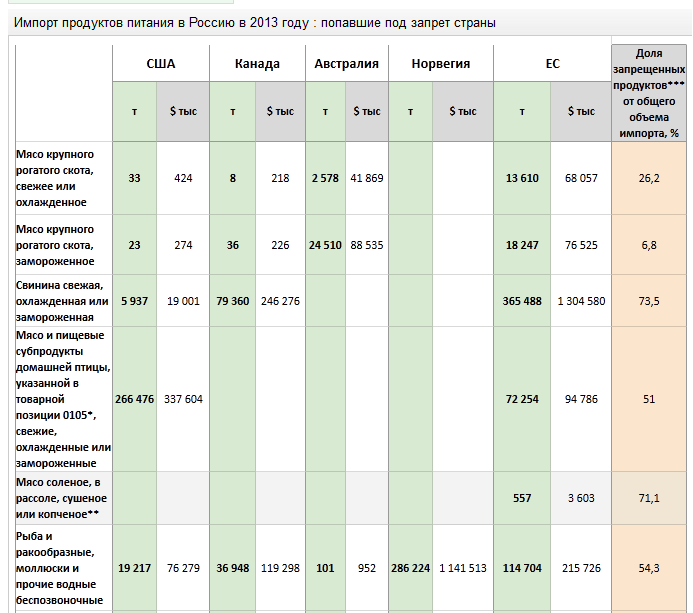Click the Норвегия column header
Viewport: 693px width, 613px height.
440,64
